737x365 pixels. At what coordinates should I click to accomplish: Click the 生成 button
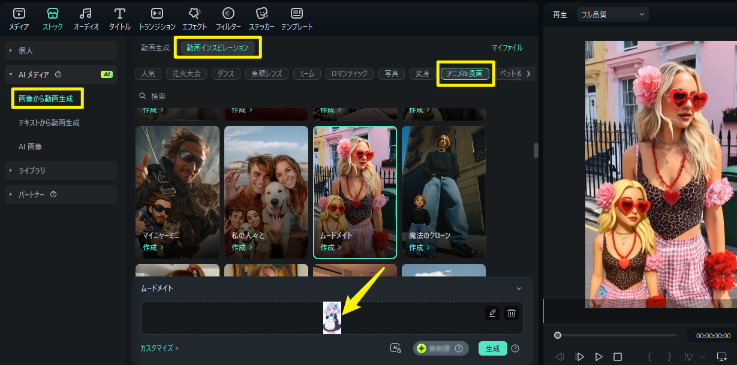click(x=493, y=349)
